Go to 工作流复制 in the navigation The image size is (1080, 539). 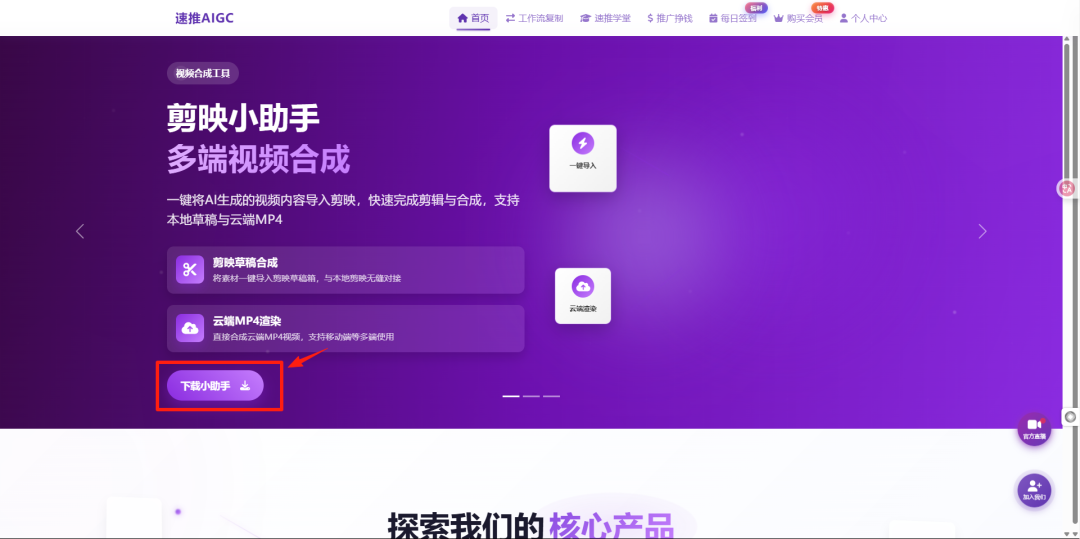pyautogui.click(x=534, y=19)
